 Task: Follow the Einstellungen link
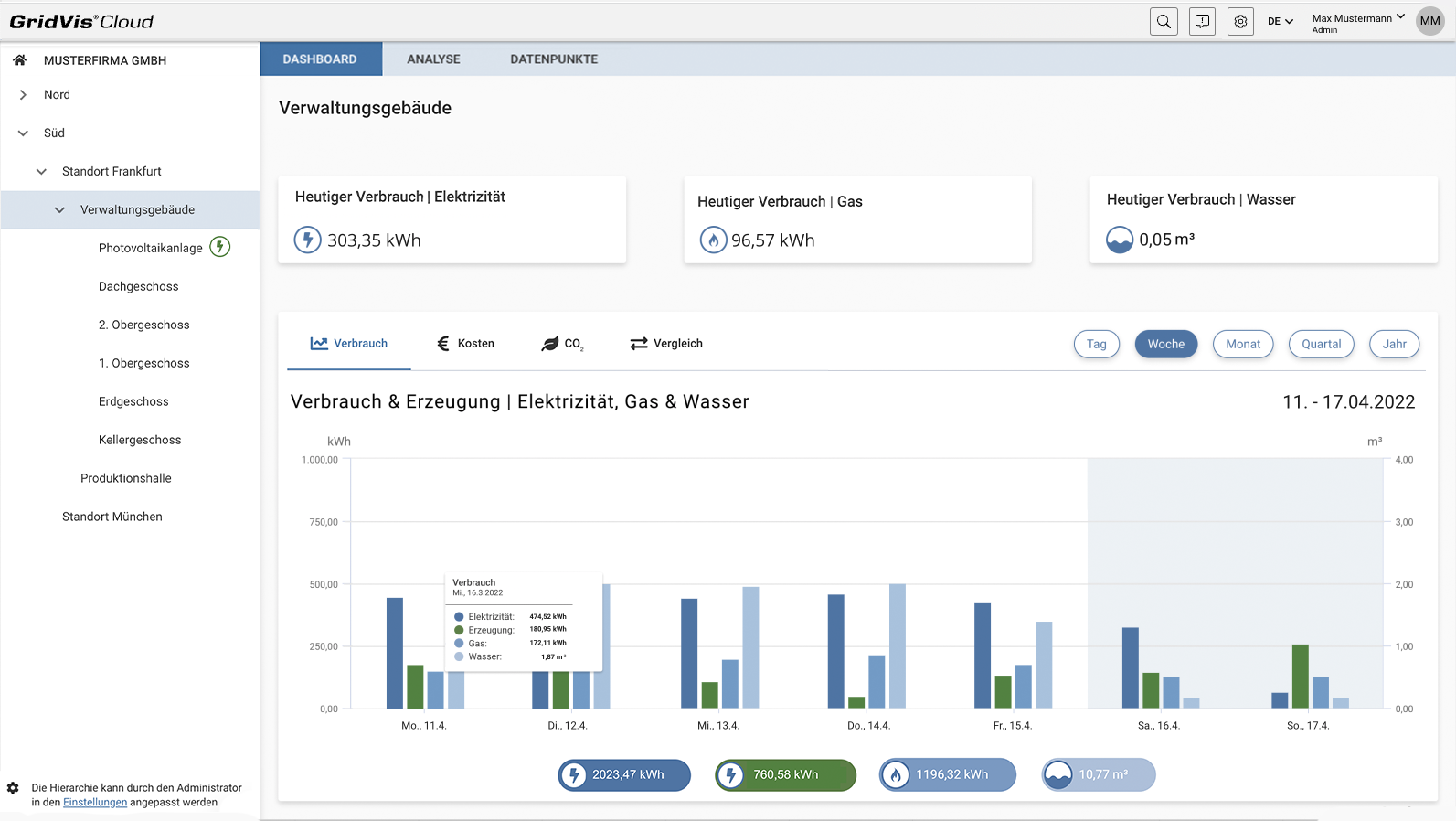tap(95, 803)
